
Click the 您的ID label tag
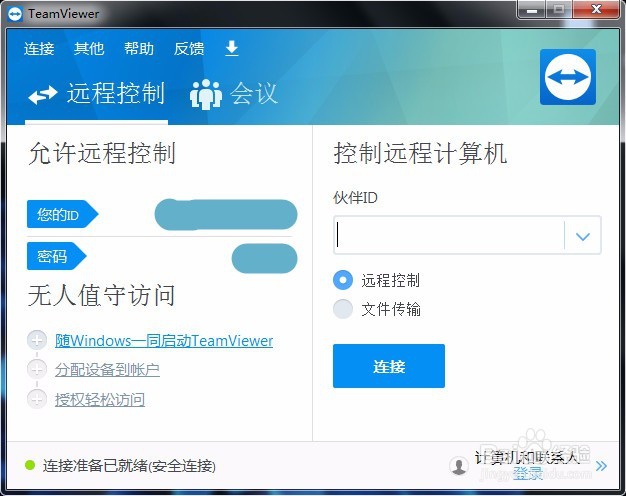pos(62,214)
